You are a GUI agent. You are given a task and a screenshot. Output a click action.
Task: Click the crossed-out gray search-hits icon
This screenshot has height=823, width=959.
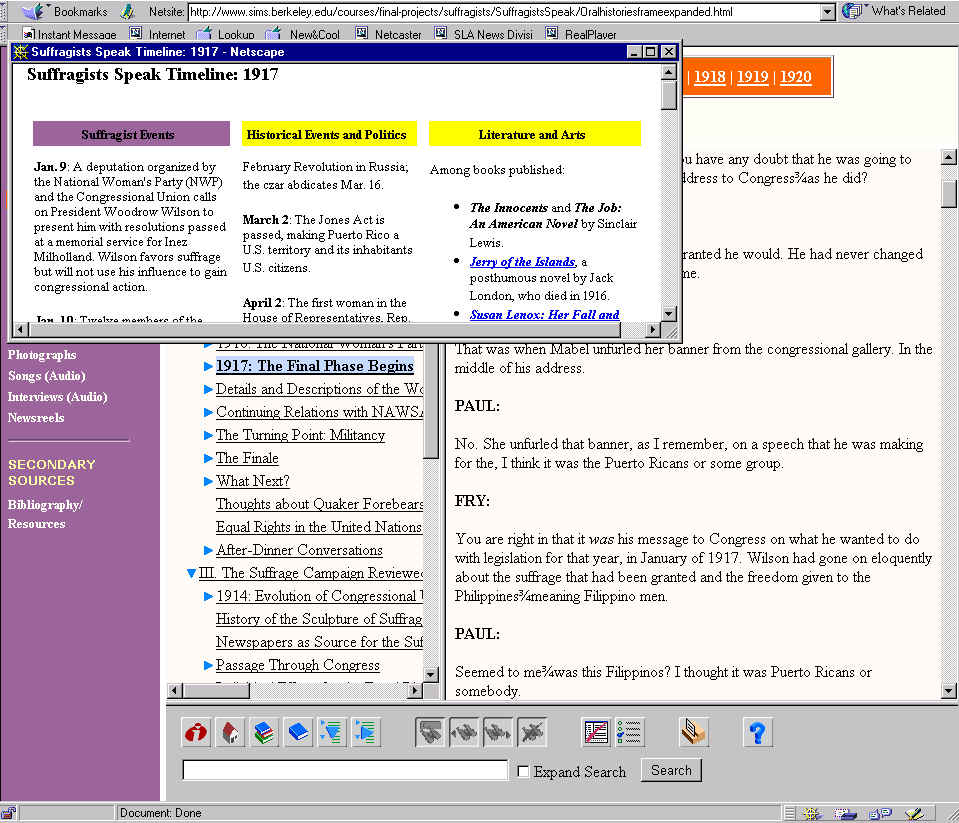point(531,732)
